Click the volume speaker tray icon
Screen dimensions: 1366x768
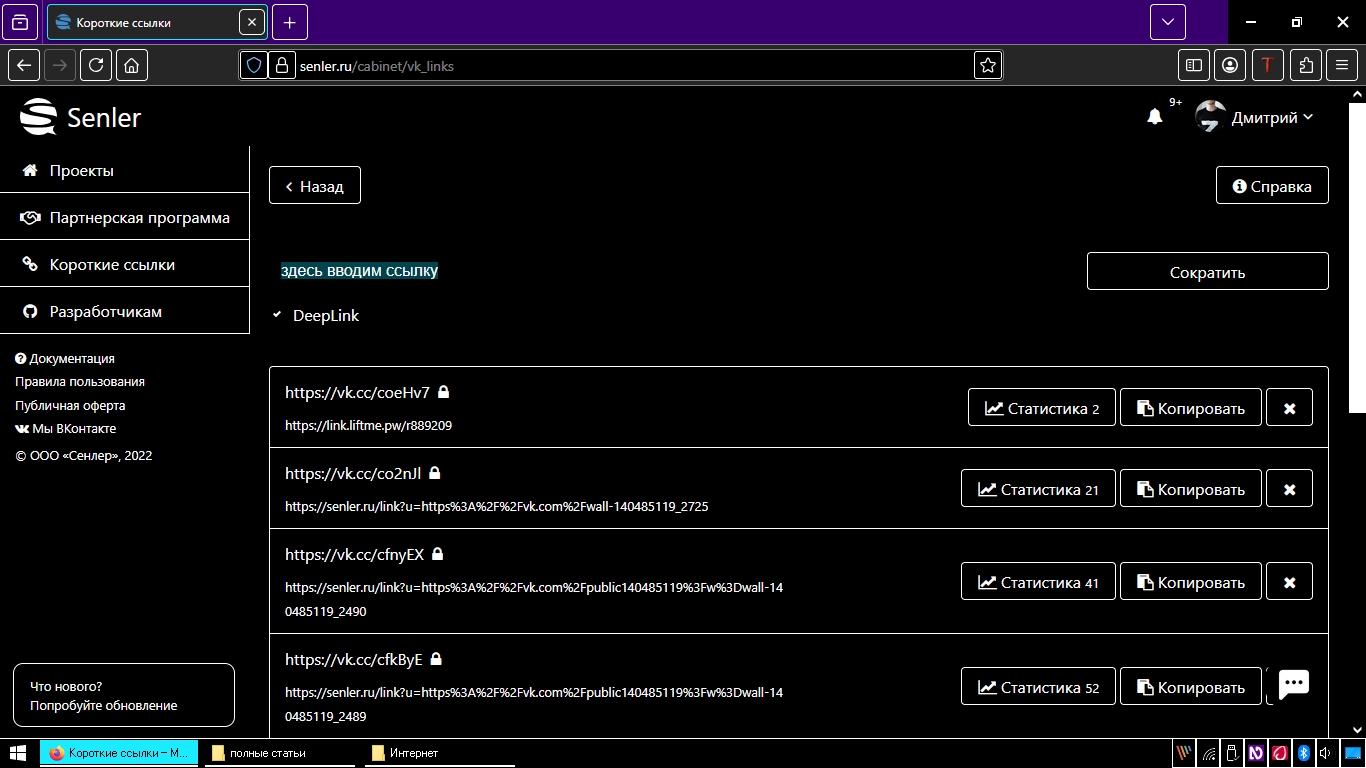click(x=1326, y=753)
